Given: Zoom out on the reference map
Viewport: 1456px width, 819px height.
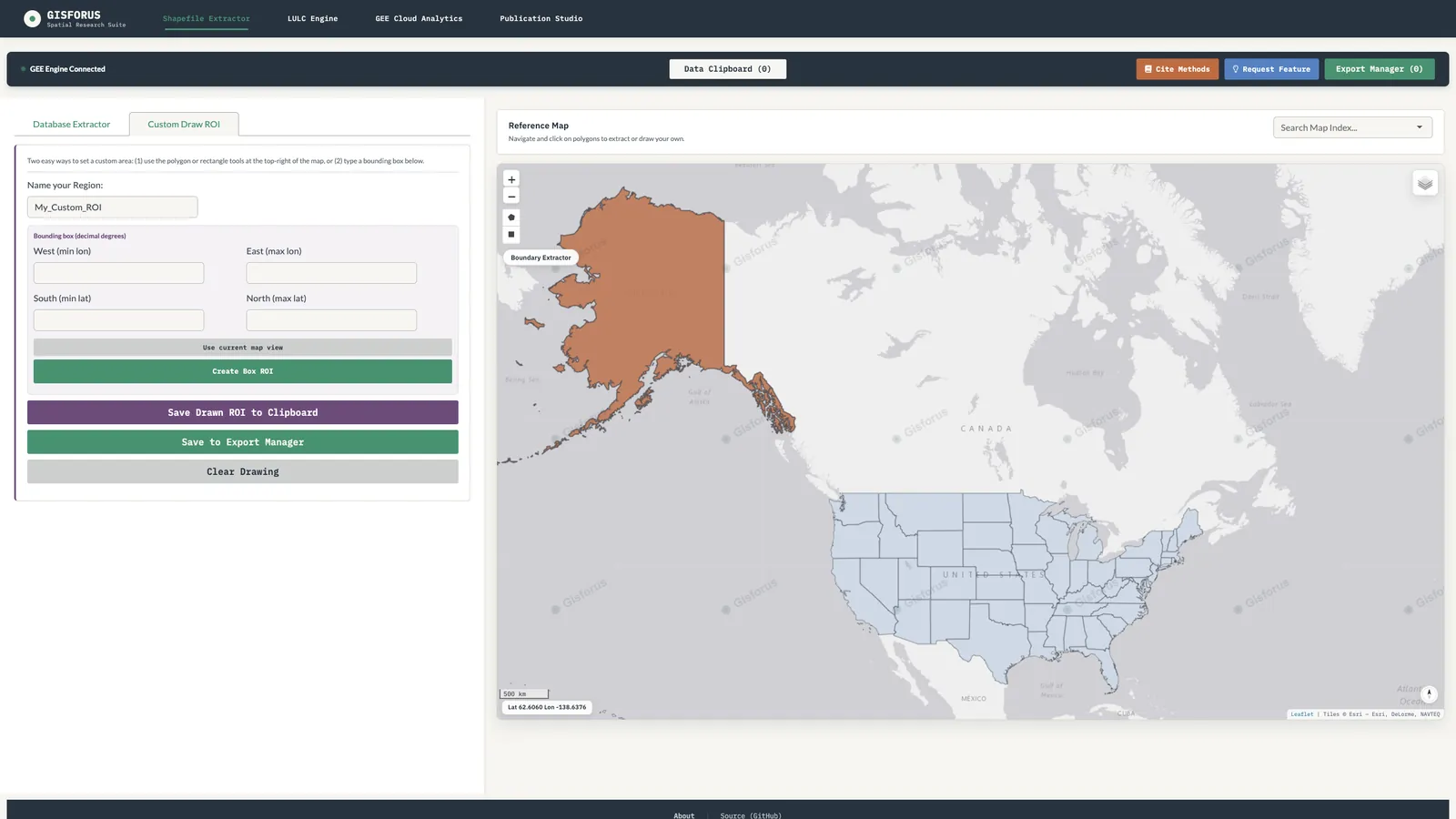Looking at the screenshot, I should pyautogui.click(x=511, y=197).
